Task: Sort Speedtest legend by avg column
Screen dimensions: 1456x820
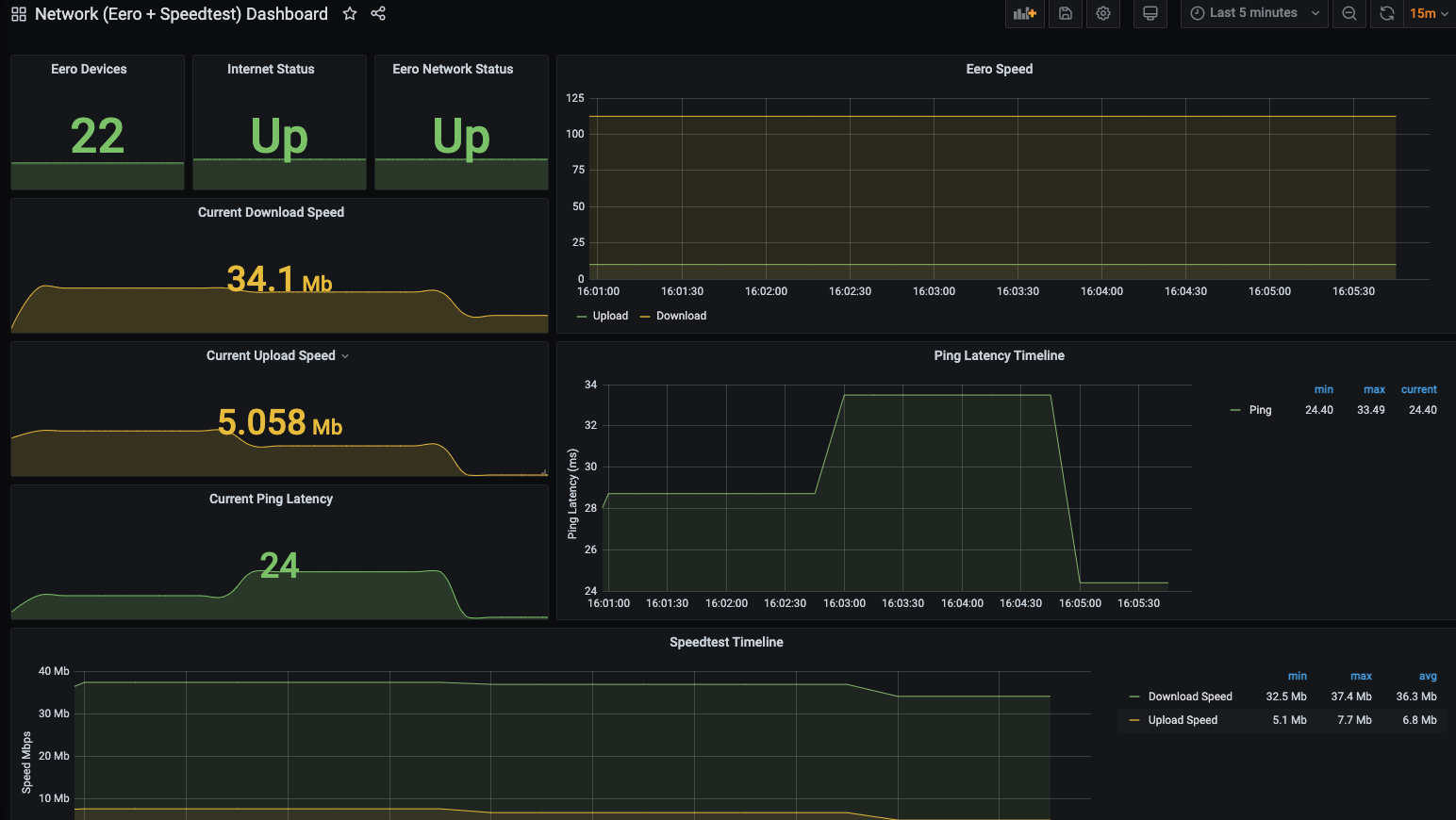Action: coord(1428,676)
